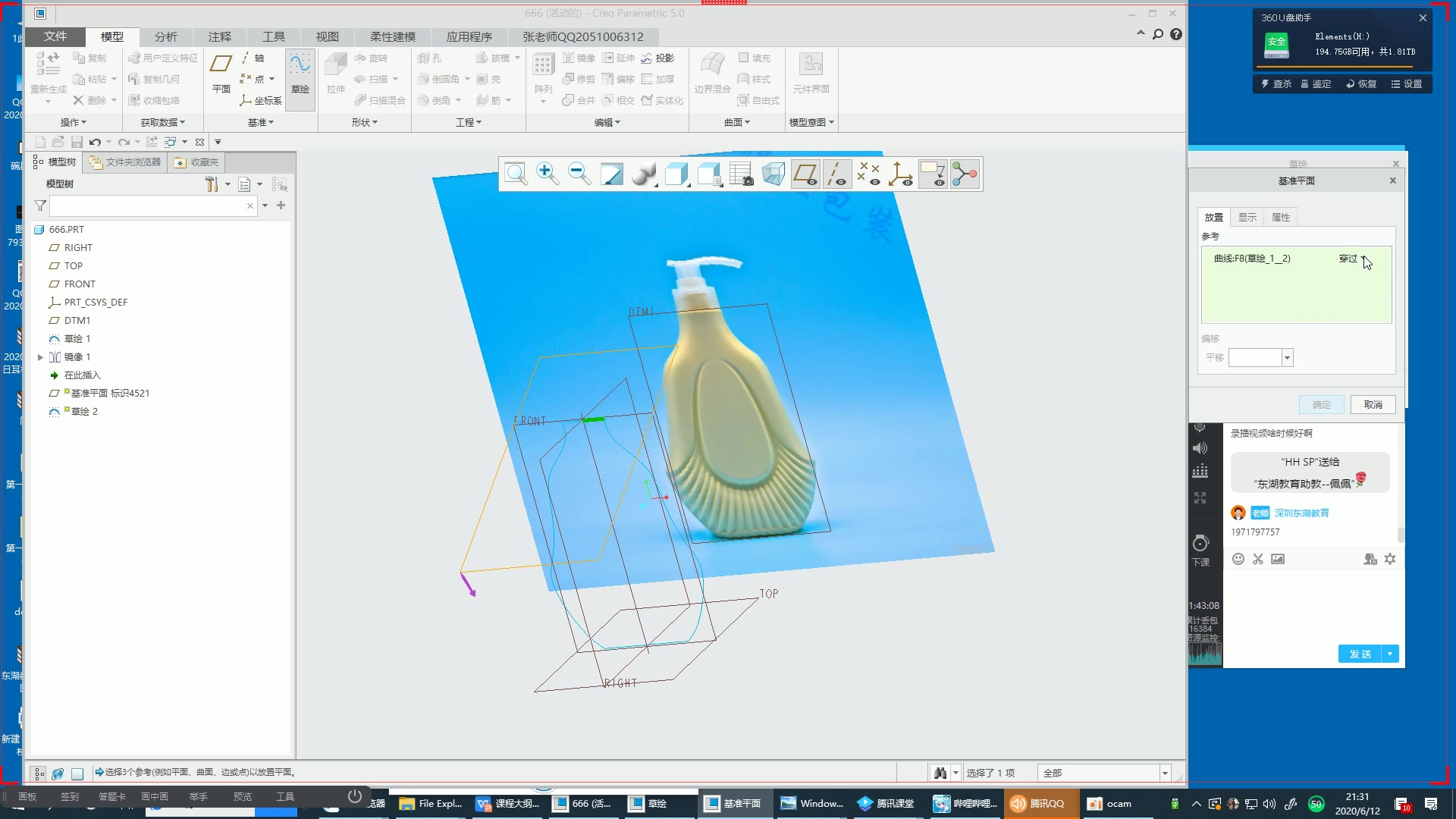1456x819 pixels.
Task: Click the Perspective view icon
Action: coord(773,174)
